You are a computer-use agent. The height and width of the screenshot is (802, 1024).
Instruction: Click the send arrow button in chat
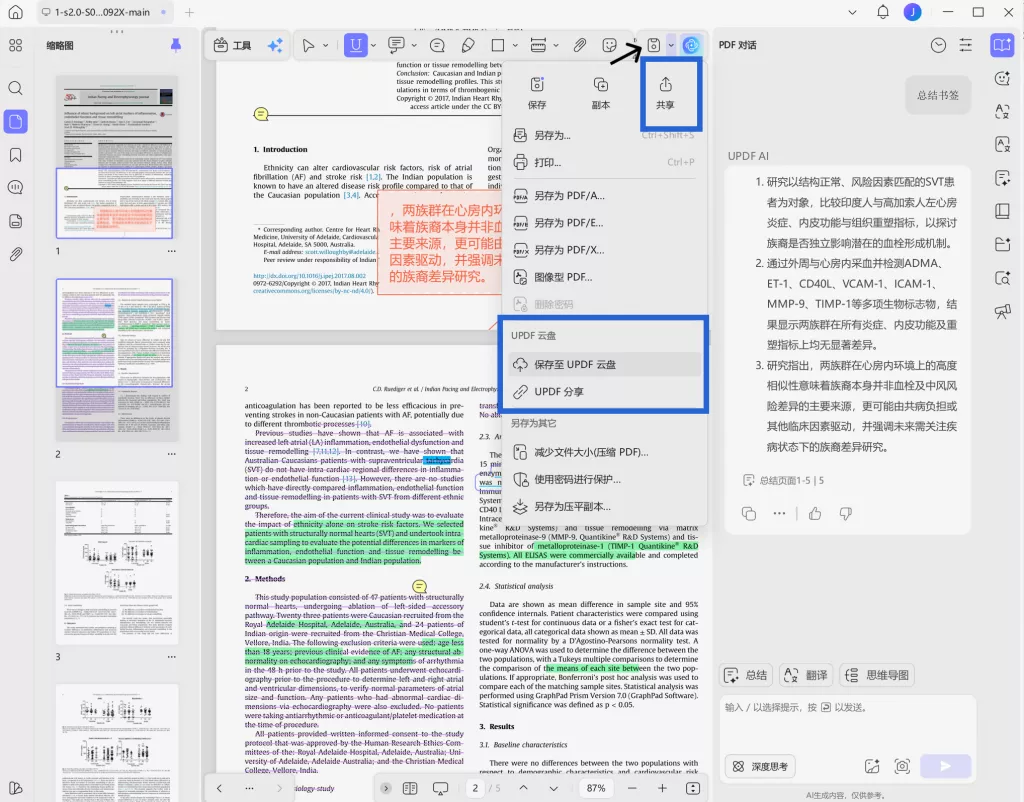coord(946,767)
